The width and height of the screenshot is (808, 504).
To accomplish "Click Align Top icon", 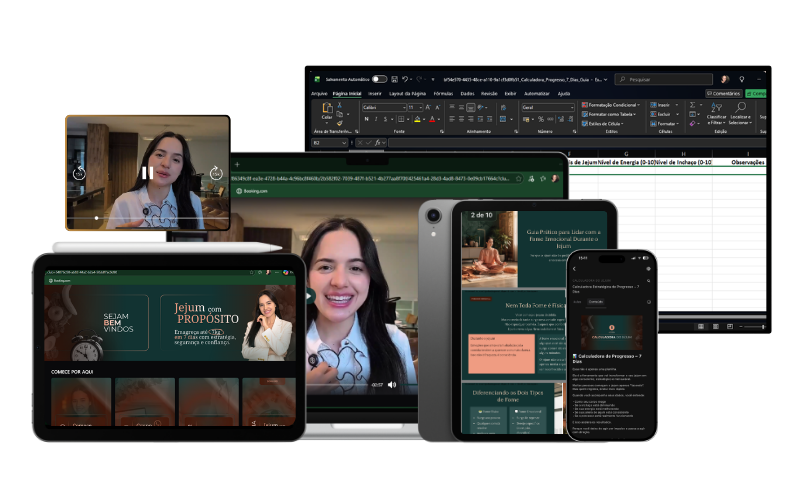I will tap(452, 107).
